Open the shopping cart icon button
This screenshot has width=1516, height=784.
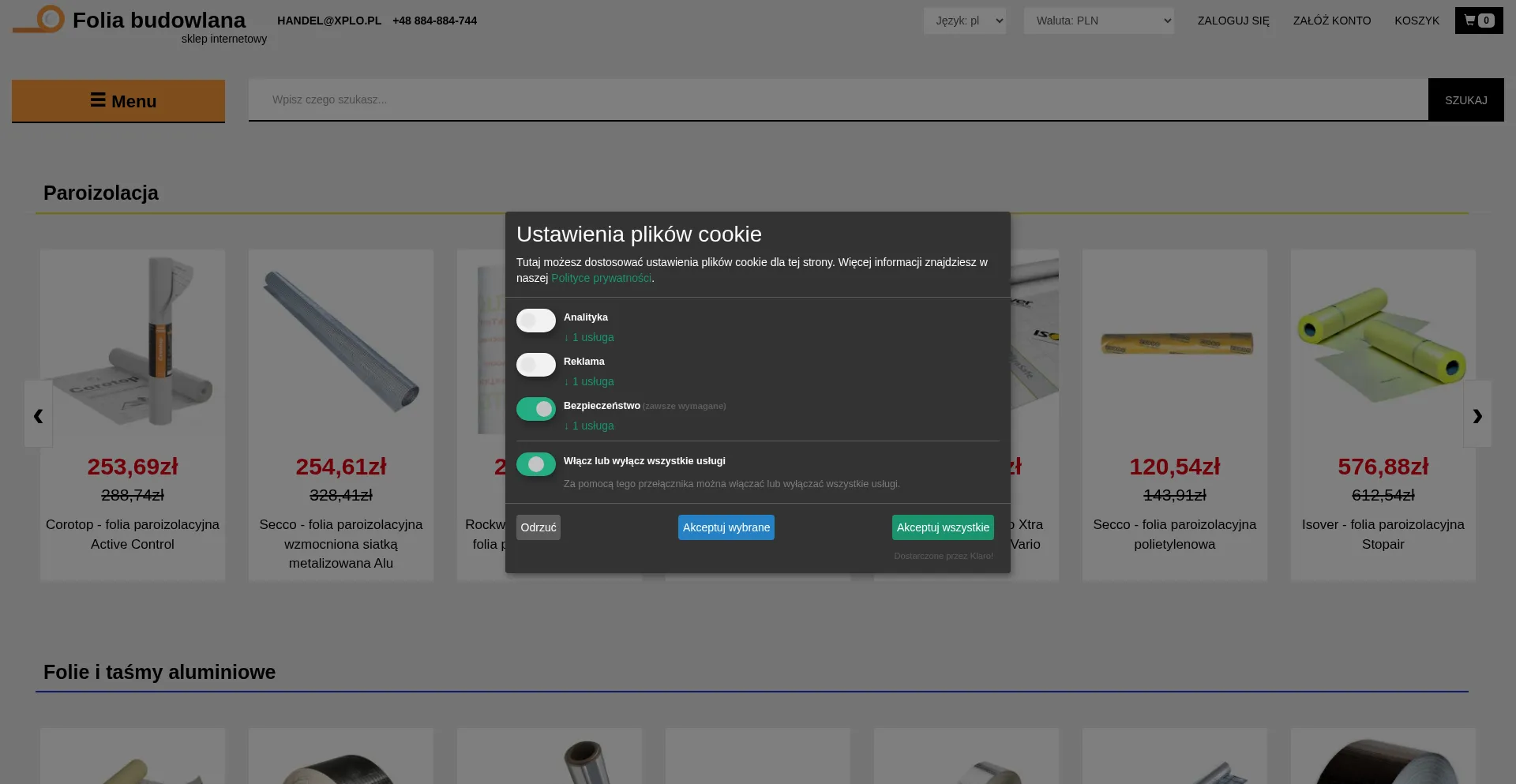coord(1479,21)
